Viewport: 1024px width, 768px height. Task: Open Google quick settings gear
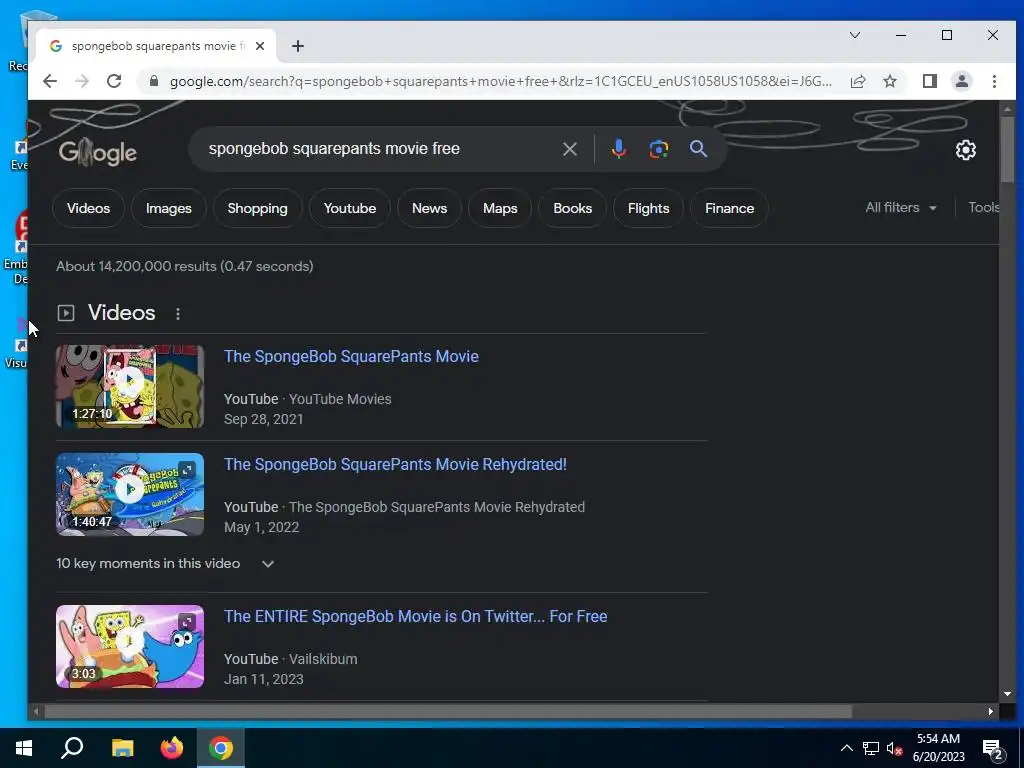[x=965, y=150]
